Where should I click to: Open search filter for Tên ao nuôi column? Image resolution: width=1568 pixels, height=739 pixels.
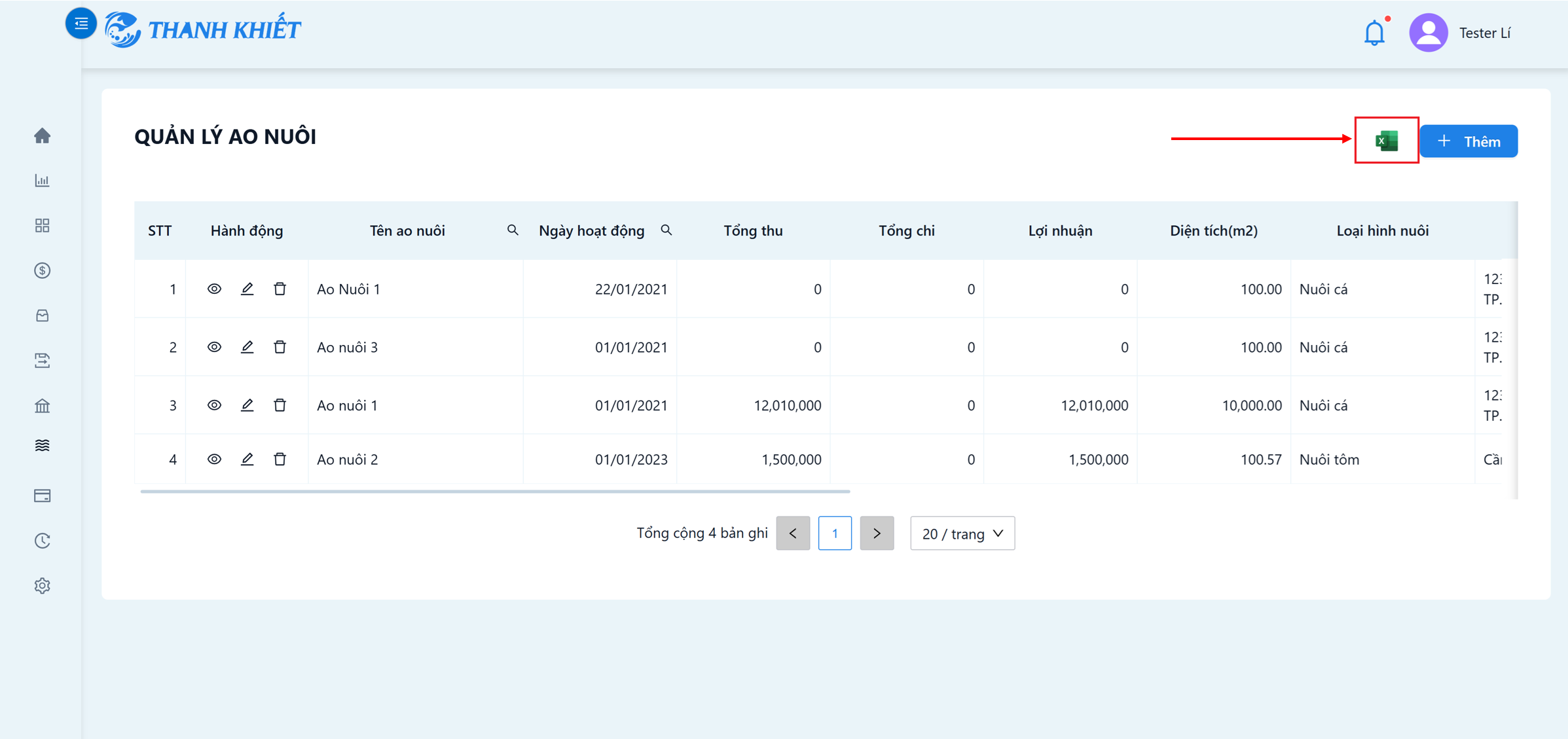pos(513,230)
